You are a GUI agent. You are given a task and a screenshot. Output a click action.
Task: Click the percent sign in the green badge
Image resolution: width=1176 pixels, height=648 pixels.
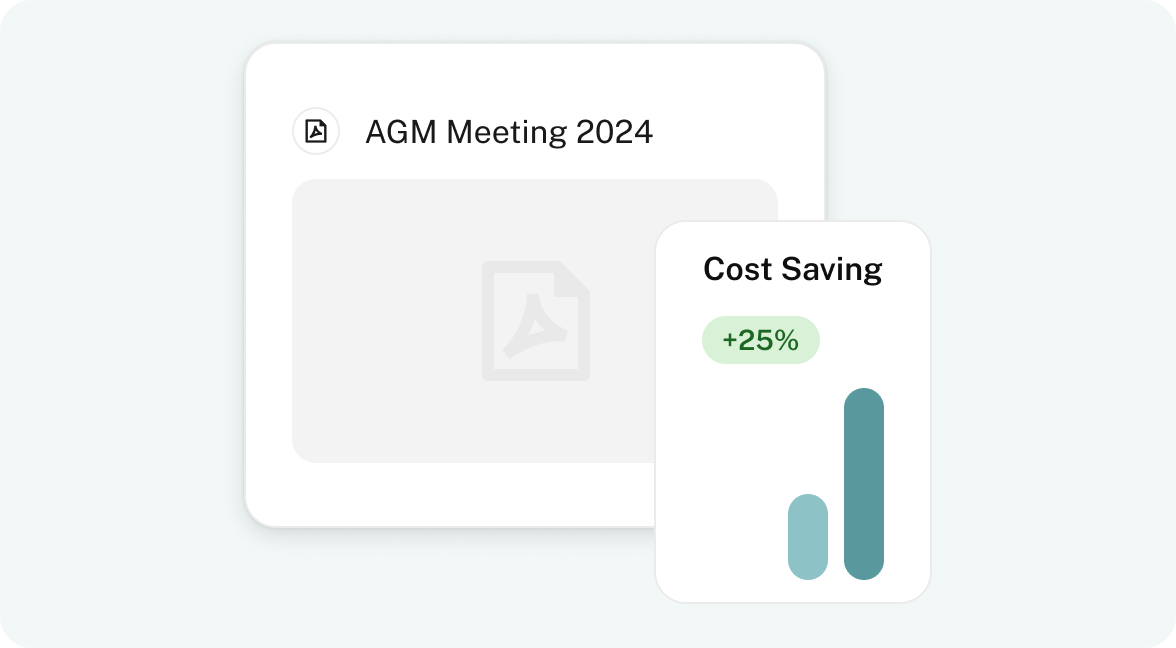point(786,340)
